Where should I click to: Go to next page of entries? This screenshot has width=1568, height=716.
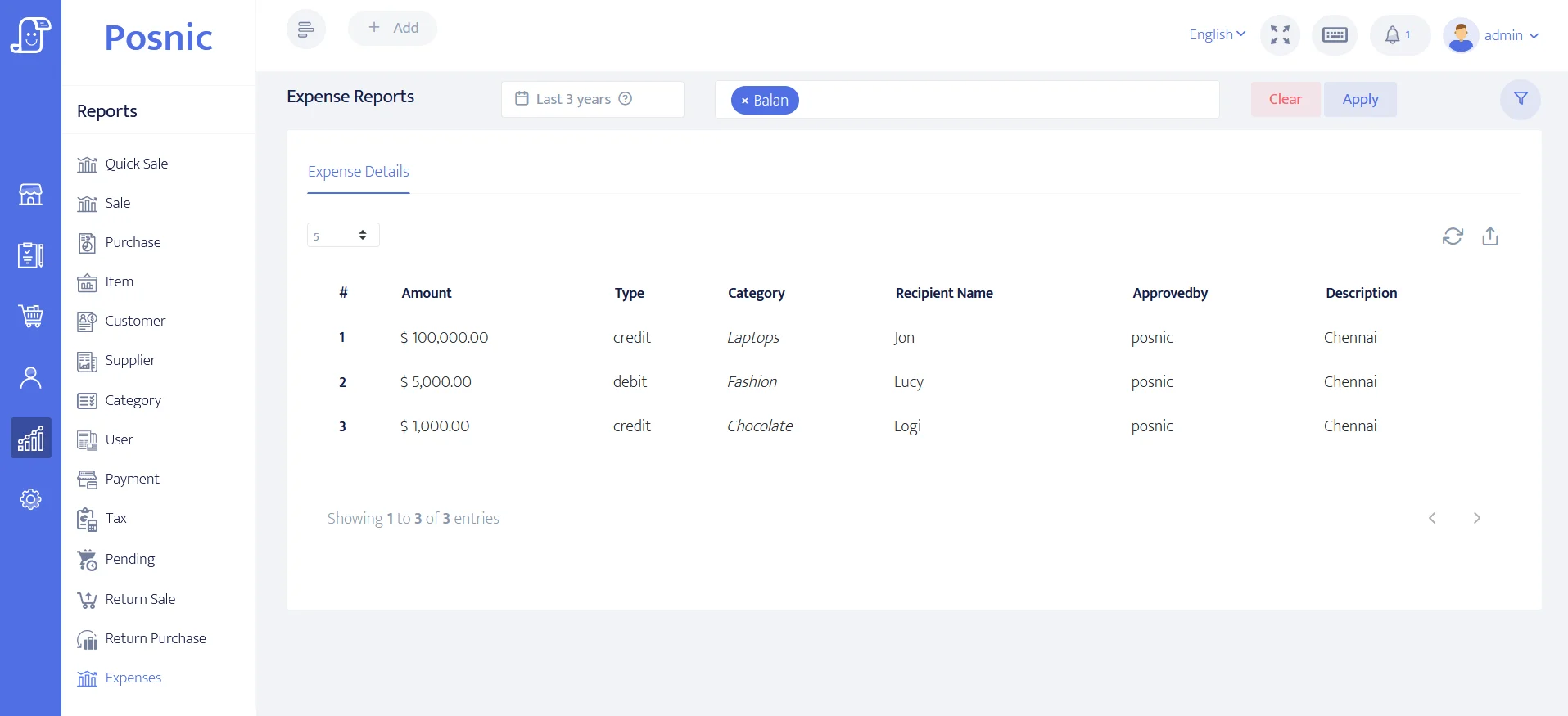tap(1476, 518)
